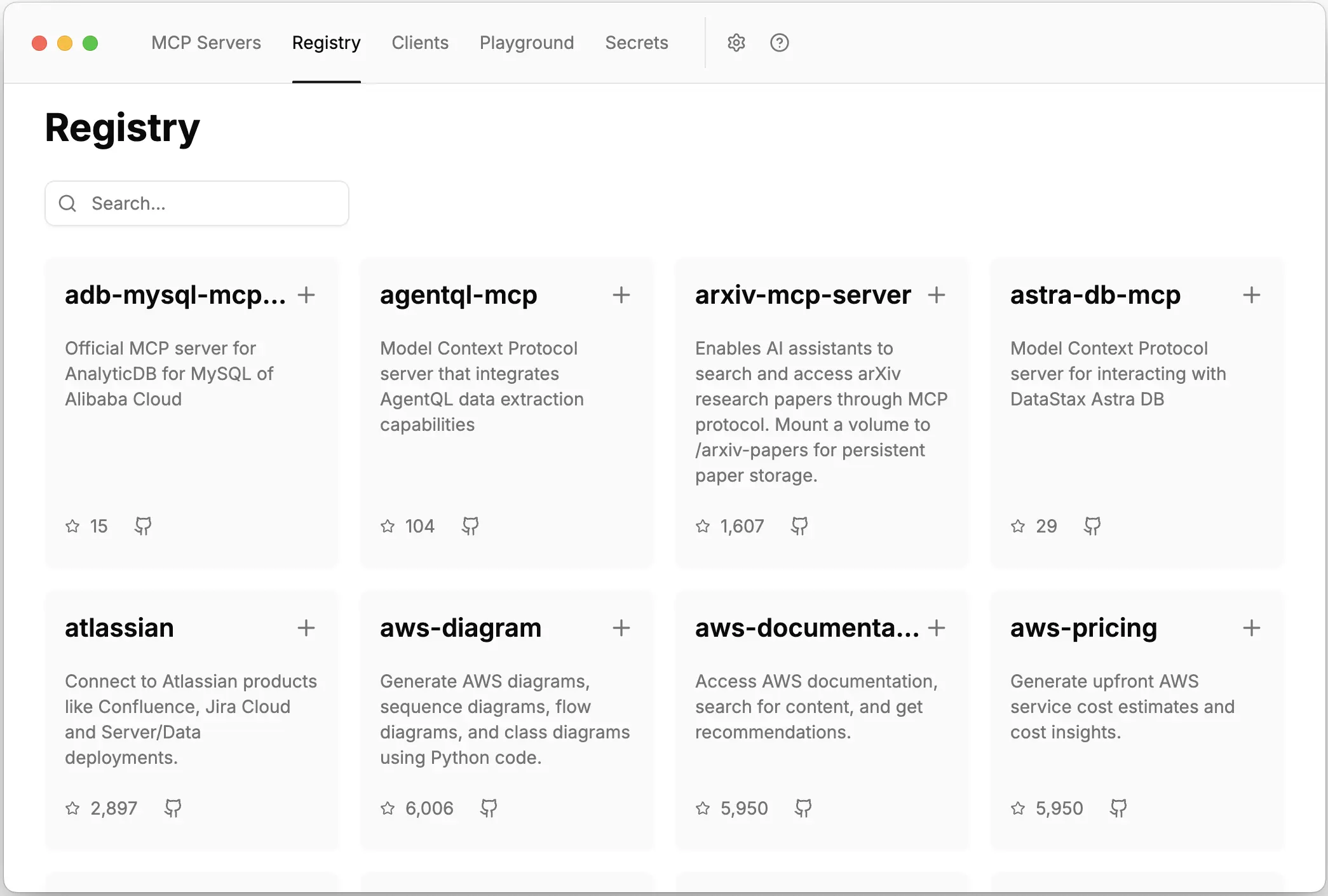The image size is (1328, 896).
Task: Switch to the Secrets tab
Action: click(637, 43)
